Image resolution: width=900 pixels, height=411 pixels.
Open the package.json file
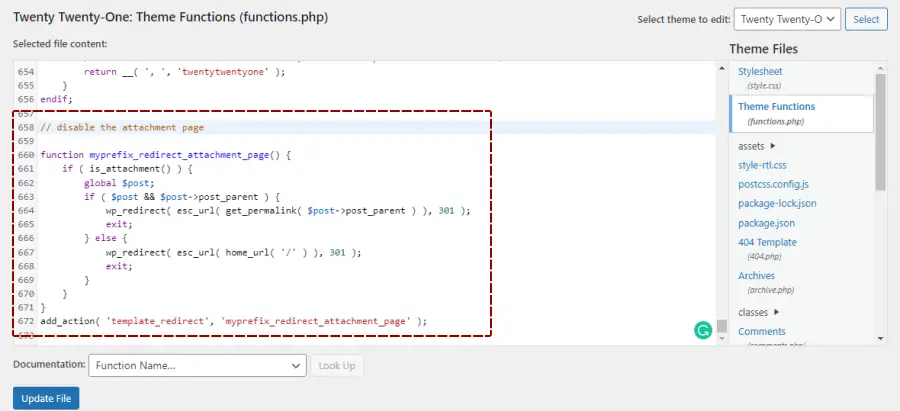point(767,223)
